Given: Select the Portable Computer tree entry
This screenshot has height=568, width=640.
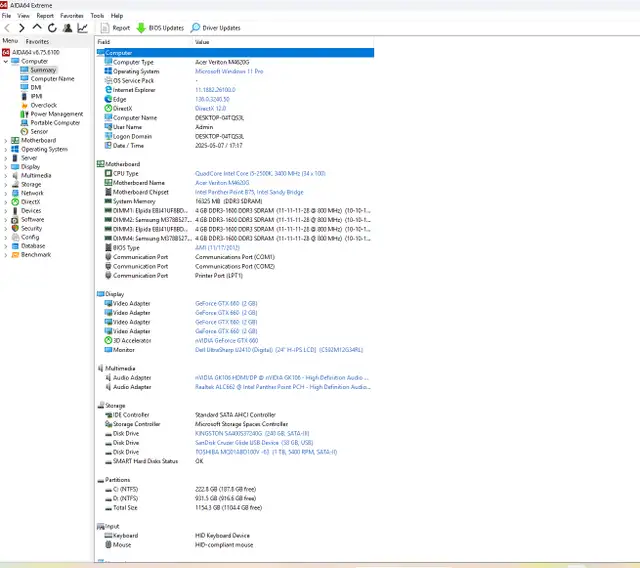Looking at the screenshot, I should pyautogui.click(x=55, y=123).
